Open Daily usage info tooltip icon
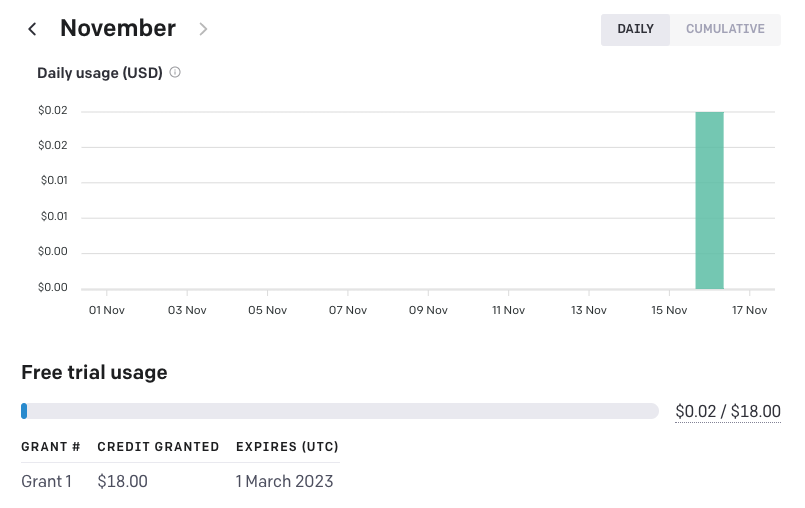 [x=175, y=72]
